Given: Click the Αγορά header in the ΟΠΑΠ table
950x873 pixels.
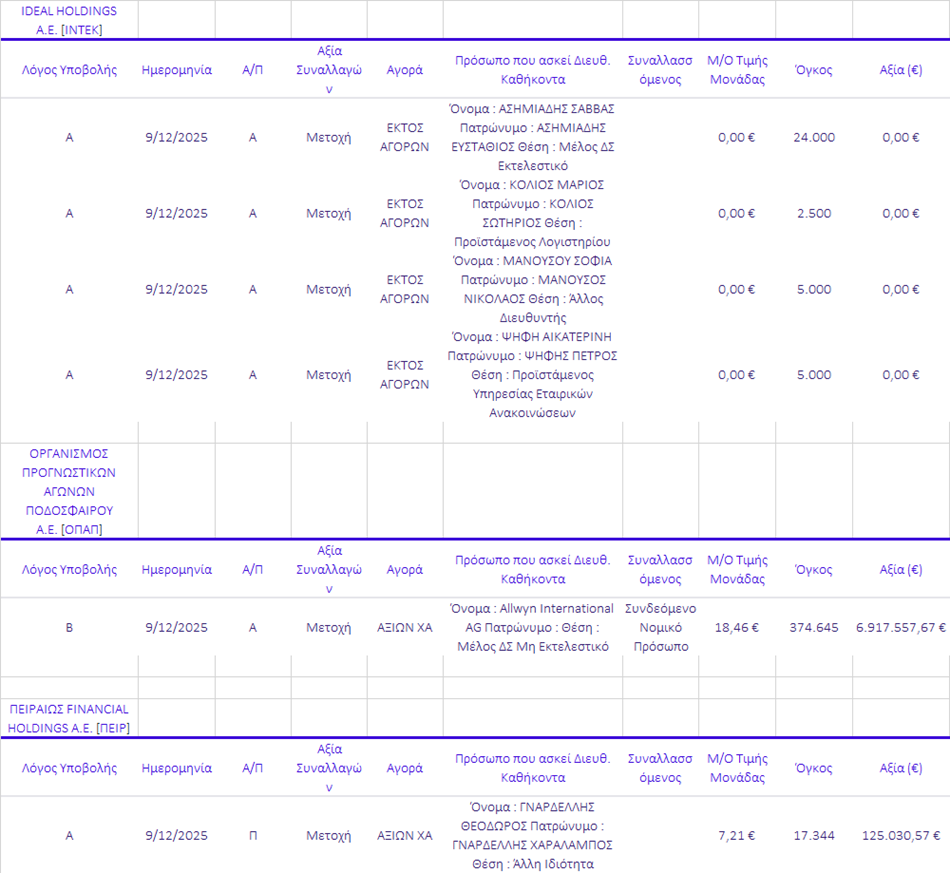Looking at the screenshot, I should point(404,569).
